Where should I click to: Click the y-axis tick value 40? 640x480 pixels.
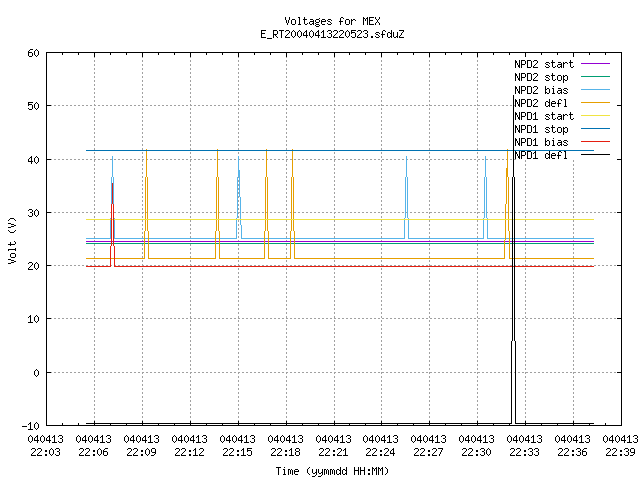coord(33,160)
